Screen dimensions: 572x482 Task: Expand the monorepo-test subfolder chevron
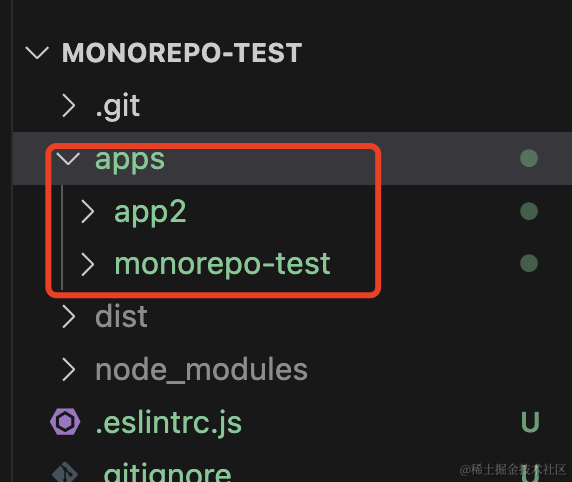point(88,264)
